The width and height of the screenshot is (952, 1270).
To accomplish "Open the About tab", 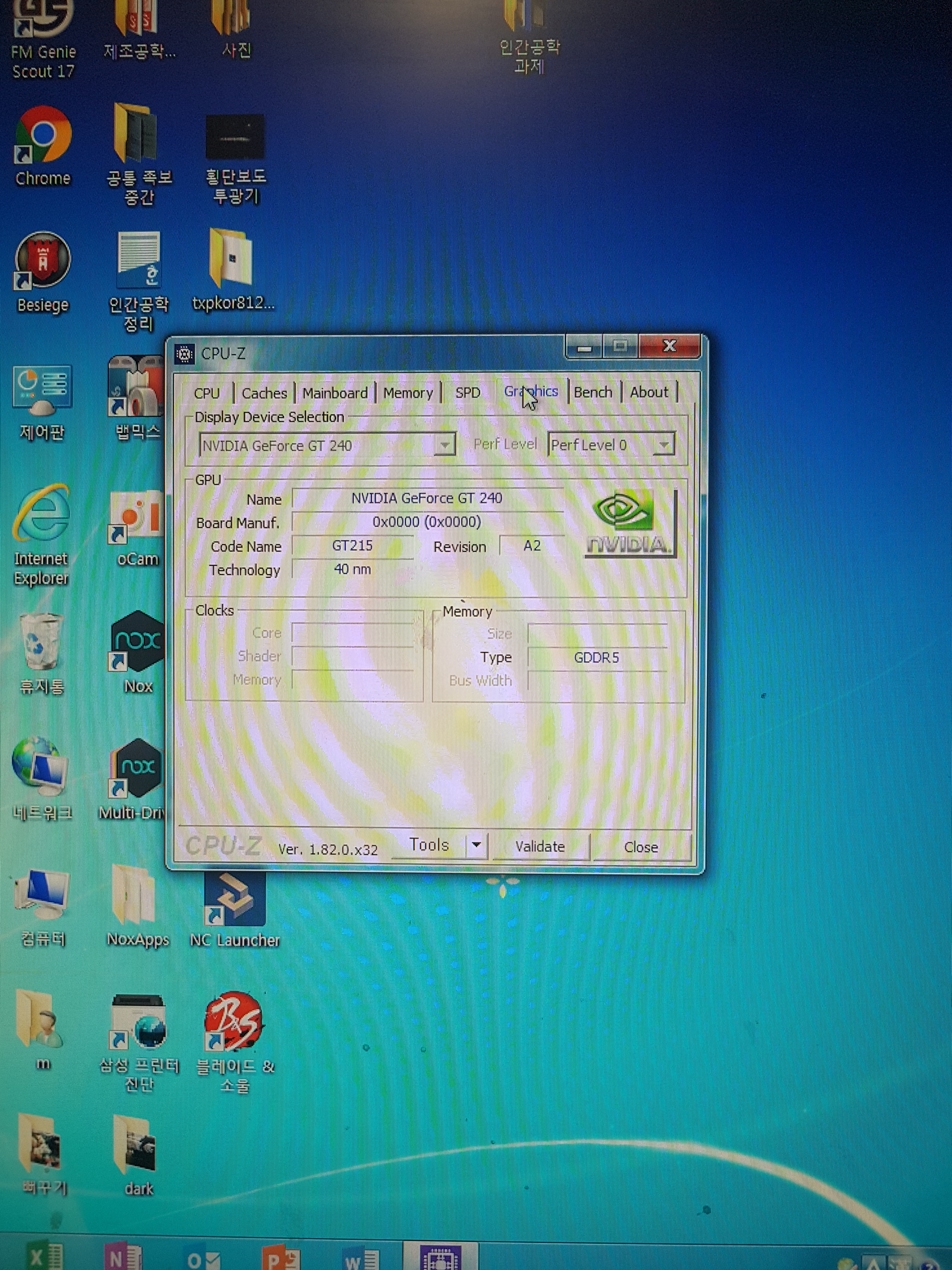I will pos(649,392).
